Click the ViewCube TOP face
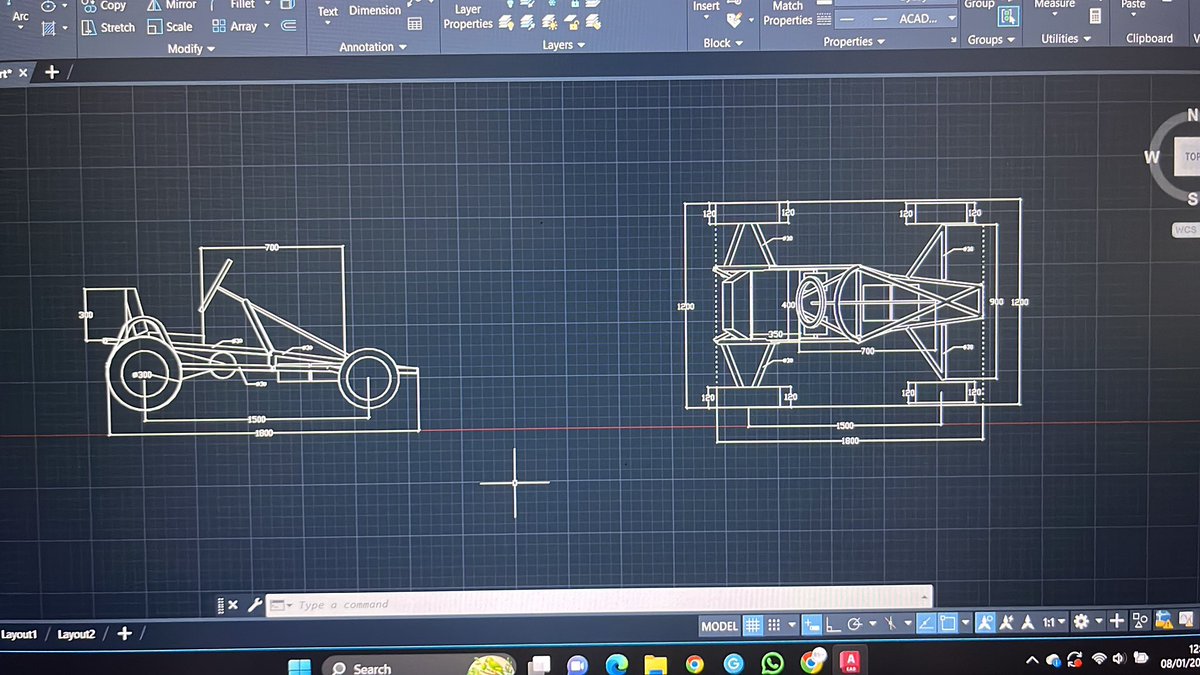This screenshot has width=1200, height=675. [1188, 157]
